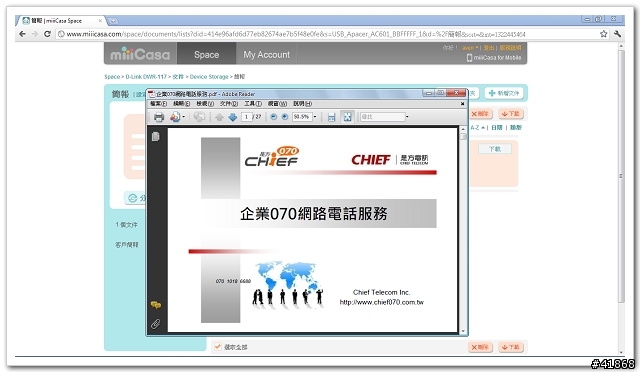This screenshot has width=640, height=372.
Task: Click the logout (登出) link
Action: (489, 48)
